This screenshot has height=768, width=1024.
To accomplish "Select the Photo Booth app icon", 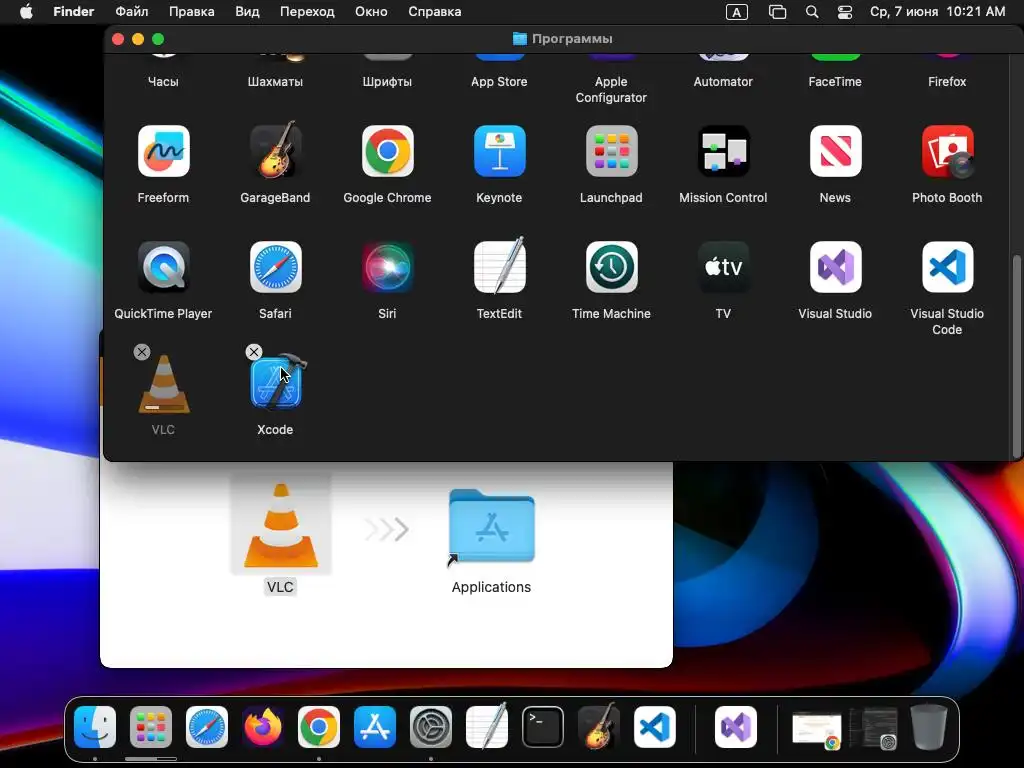I will coord(947,152).
